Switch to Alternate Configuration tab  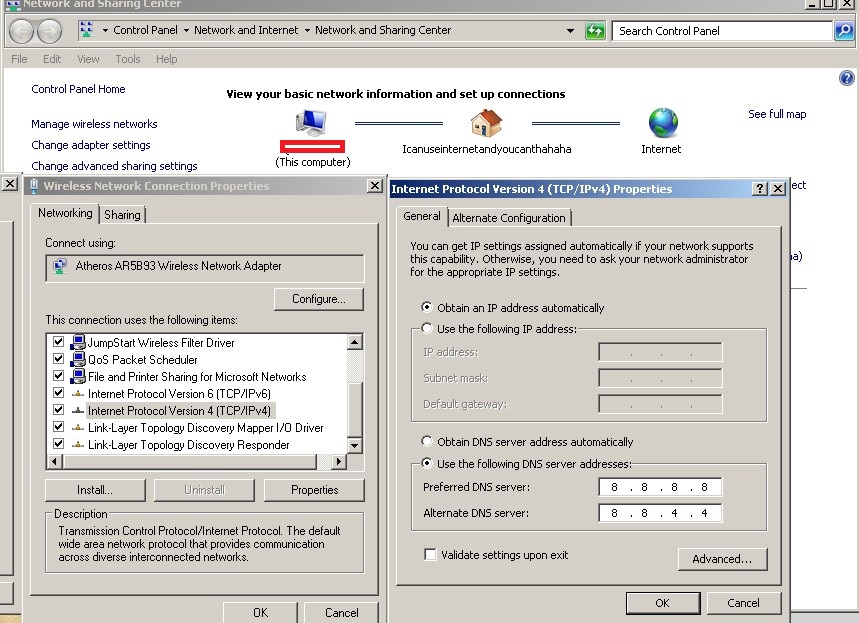[509, 218]
